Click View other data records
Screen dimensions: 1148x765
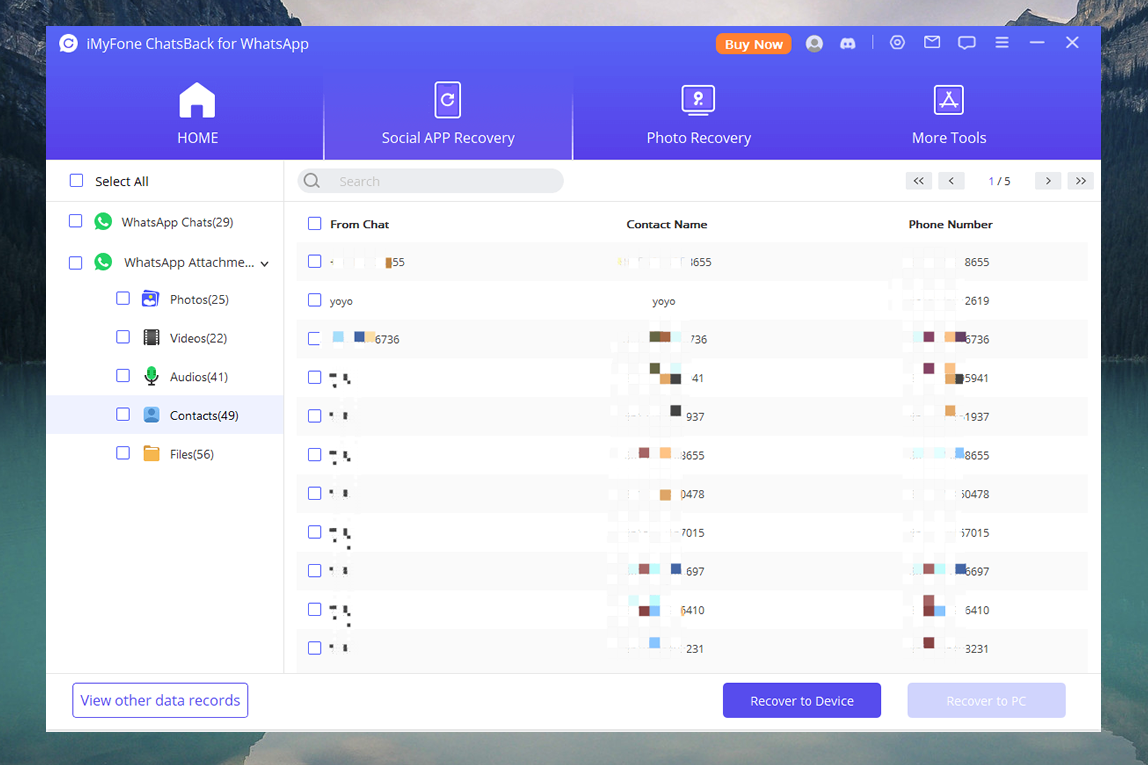160,701
